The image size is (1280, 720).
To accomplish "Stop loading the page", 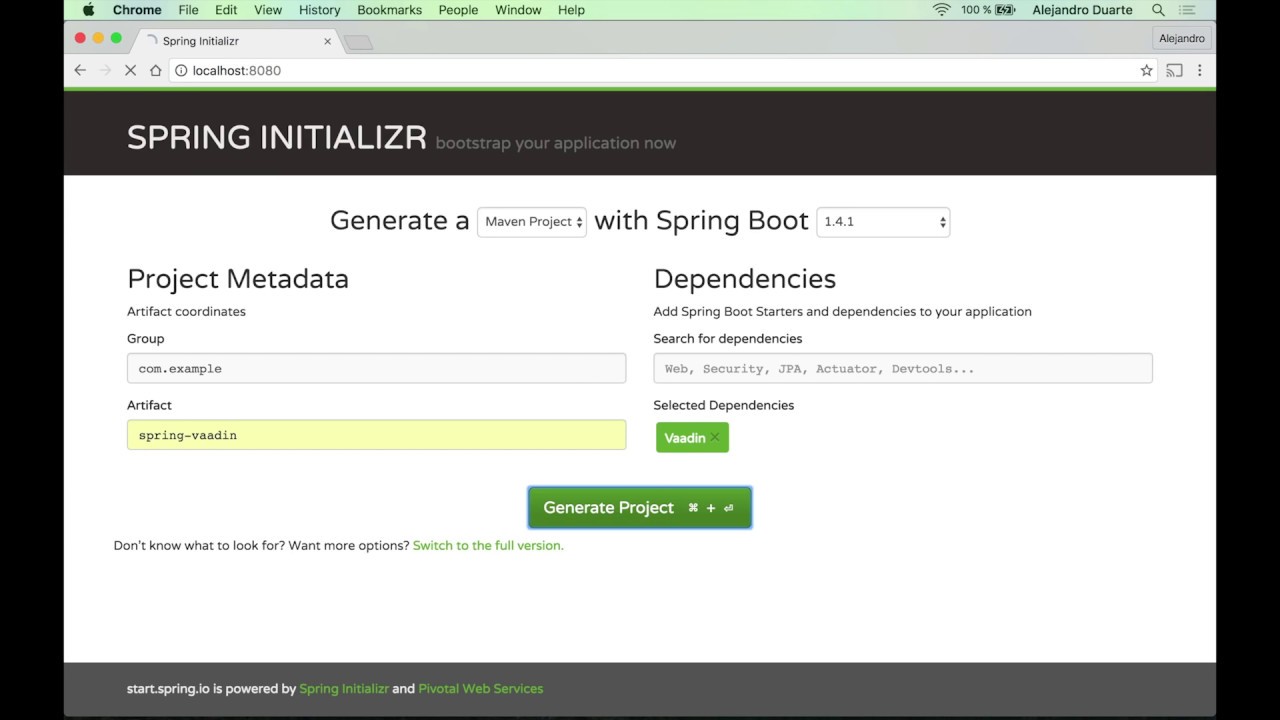I will (x=130, y=70).
